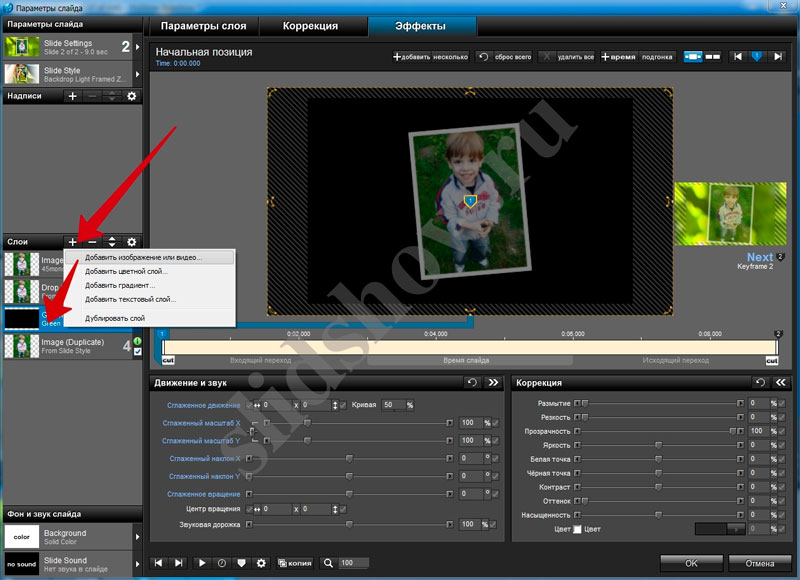
Task: Open Сглаженный масштаб Y dropdown label
Action: (201, 441)
